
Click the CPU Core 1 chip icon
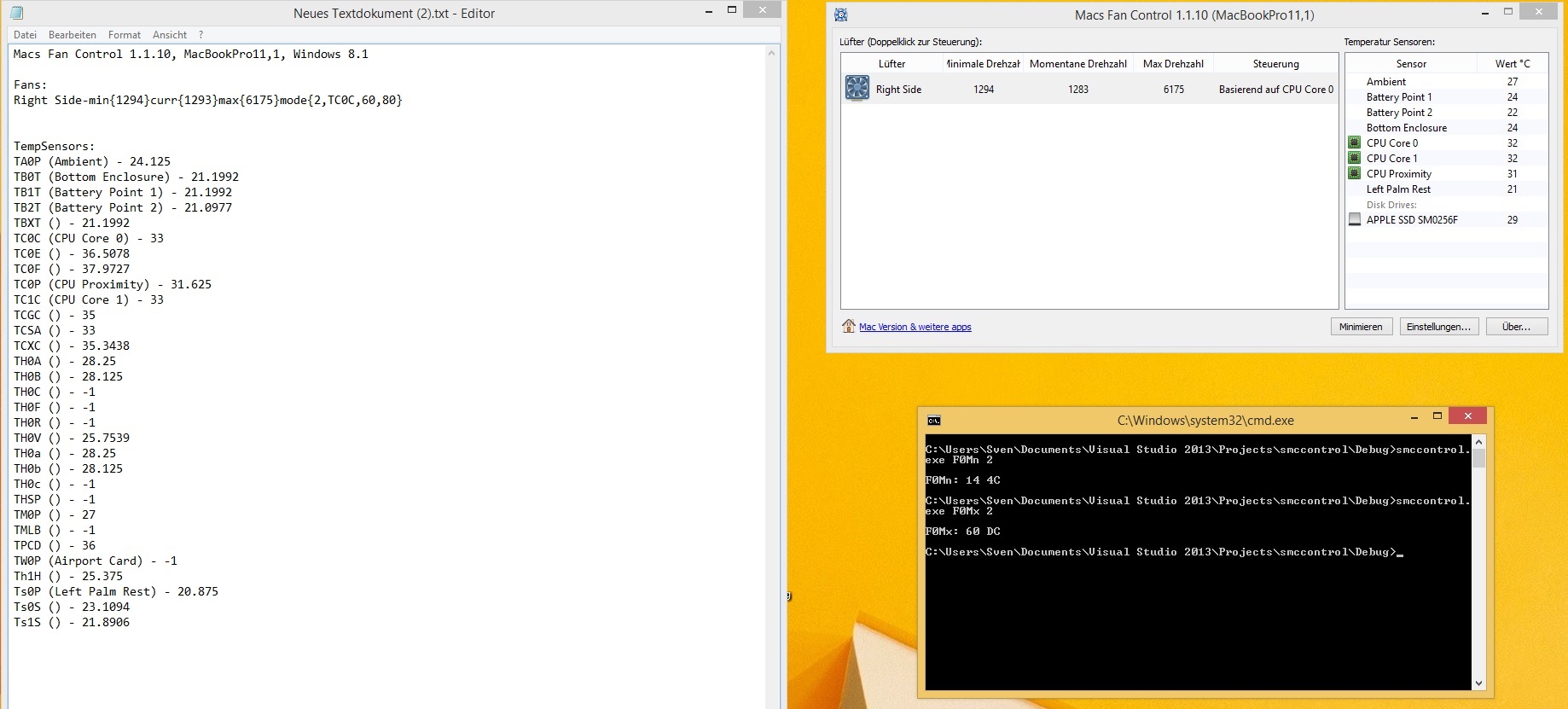point(1354,158)
